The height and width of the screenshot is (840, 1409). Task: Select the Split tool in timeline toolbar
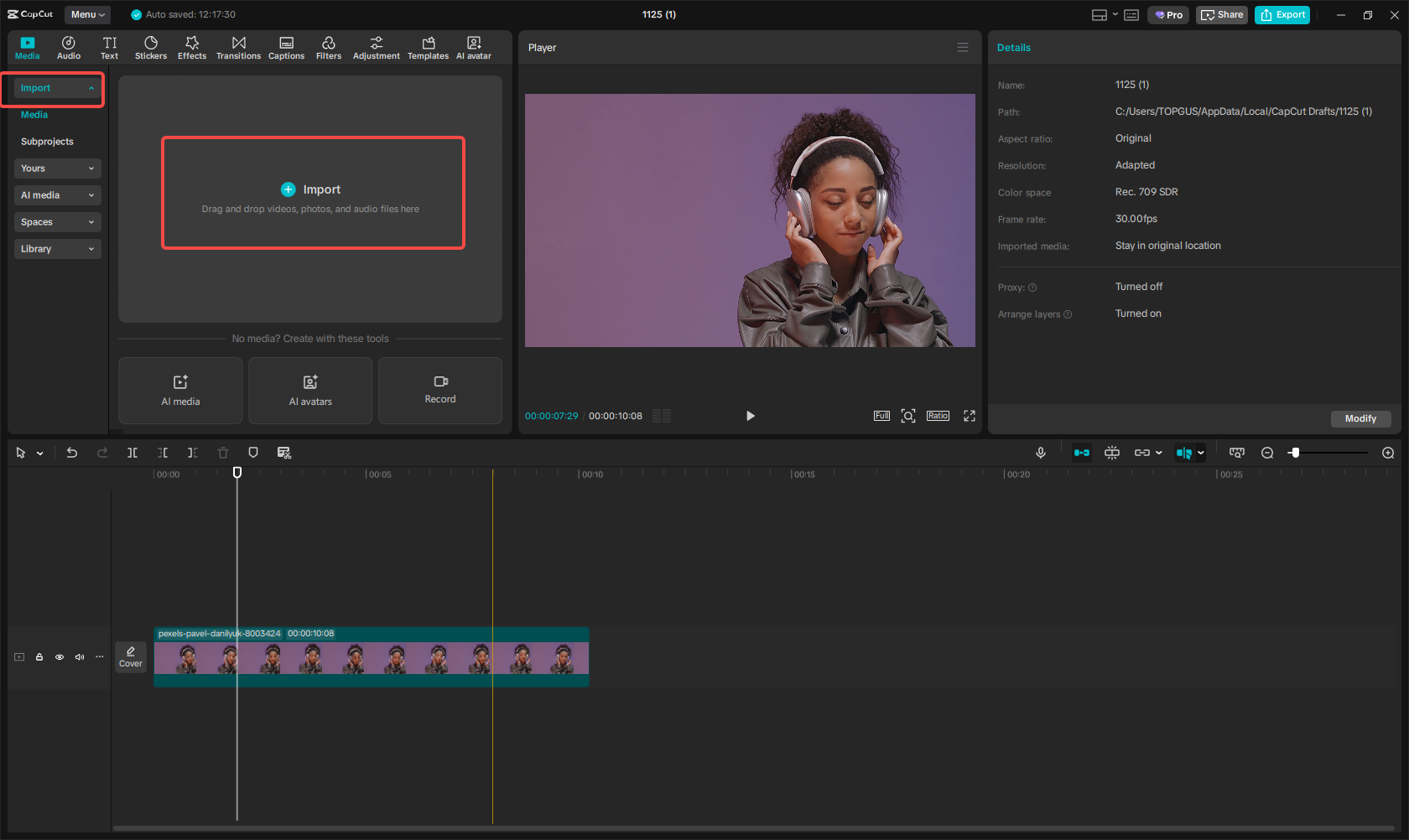133,453
